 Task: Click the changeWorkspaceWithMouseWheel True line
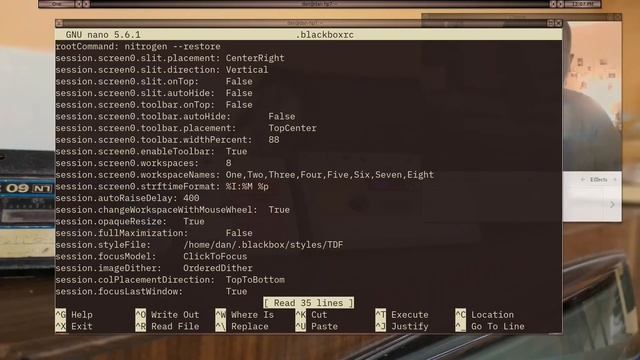[173, 210]
